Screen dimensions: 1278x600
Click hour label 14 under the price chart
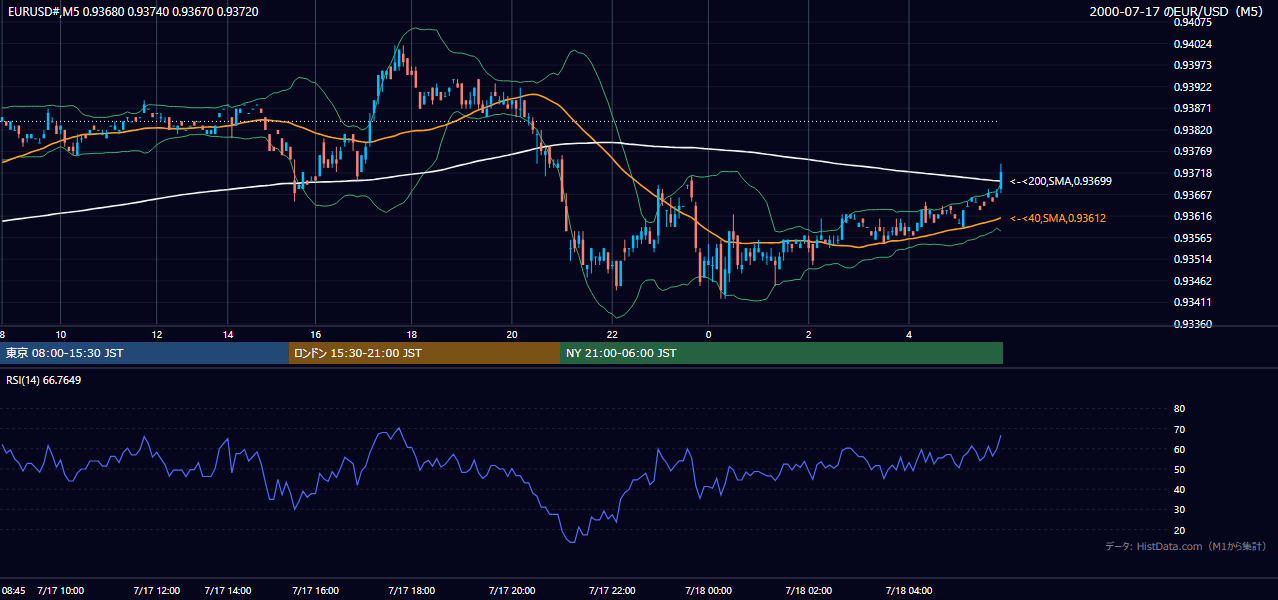pos(227,334)
